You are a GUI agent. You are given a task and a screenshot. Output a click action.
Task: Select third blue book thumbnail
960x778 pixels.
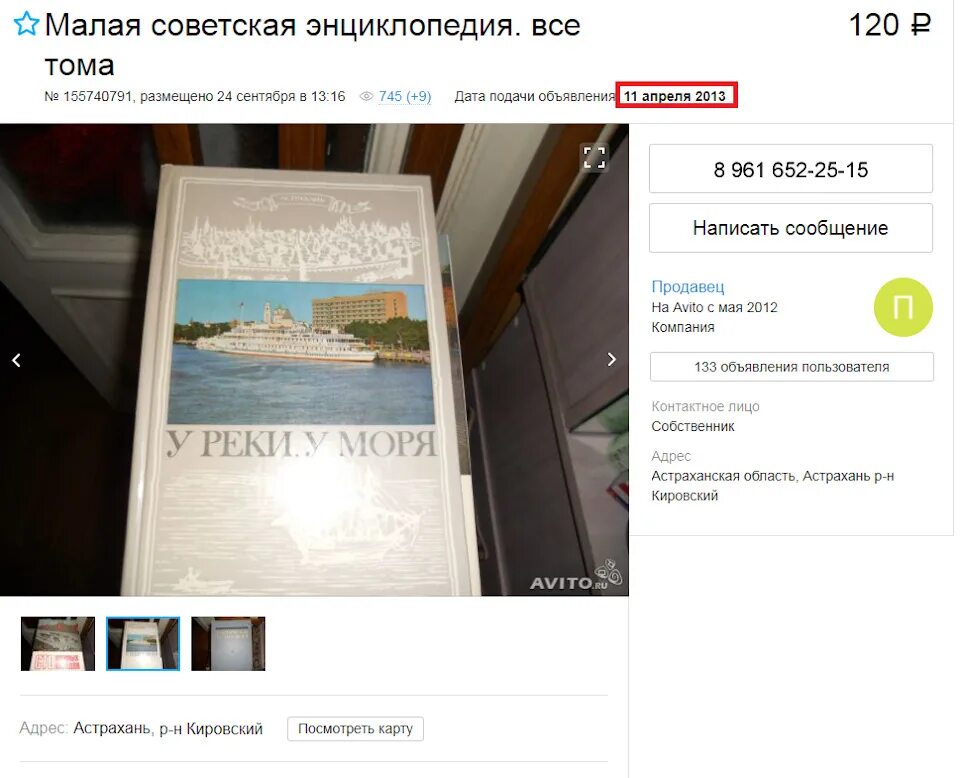point(228,643)
